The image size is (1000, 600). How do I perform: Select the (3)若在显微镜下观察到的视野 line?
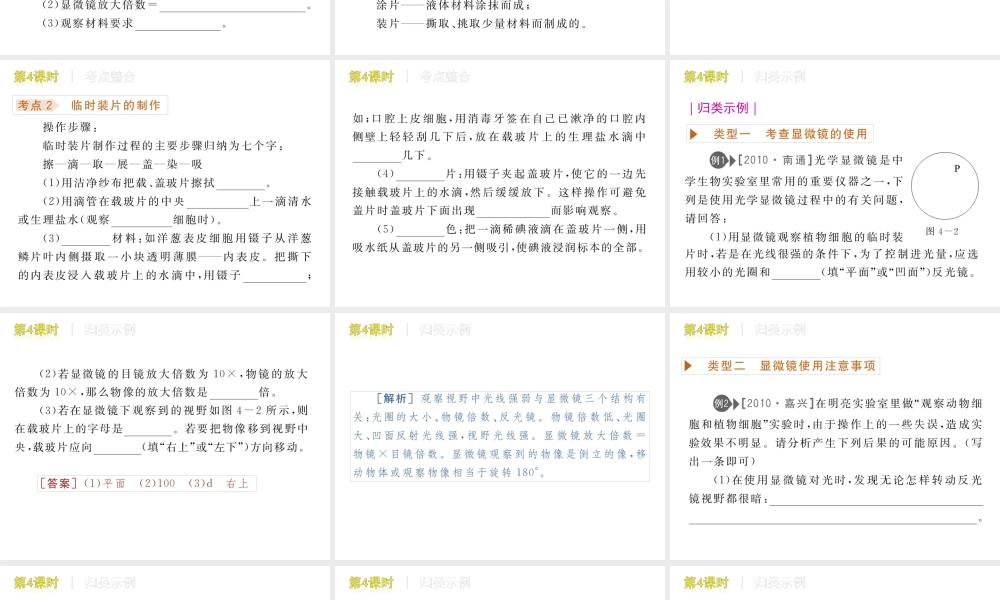point(173,411)
